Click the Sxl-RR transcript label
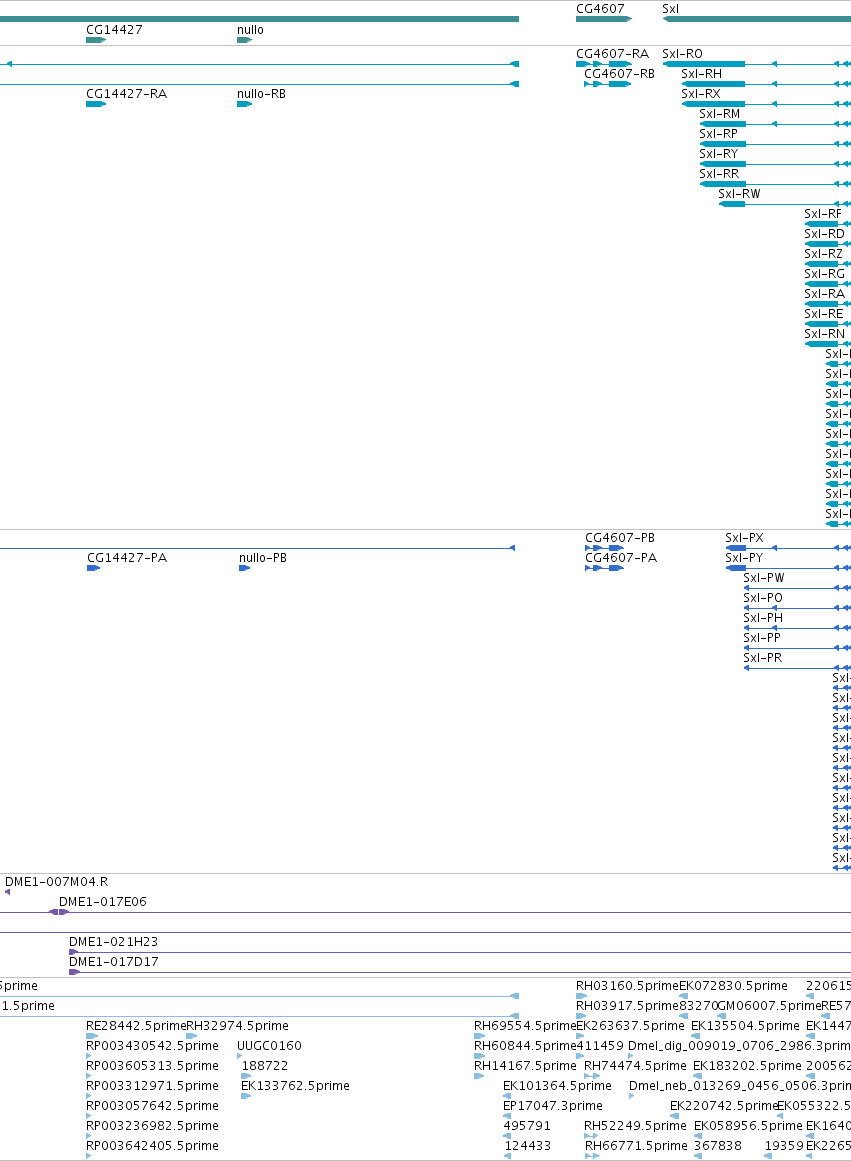 coord(719,174)
